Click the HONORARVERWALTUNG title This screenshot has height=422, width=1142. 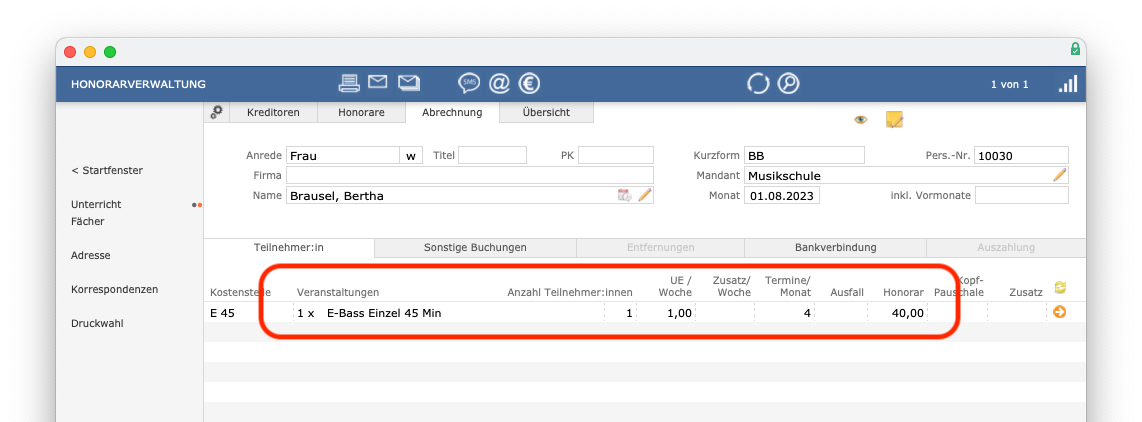coord(138,85)
